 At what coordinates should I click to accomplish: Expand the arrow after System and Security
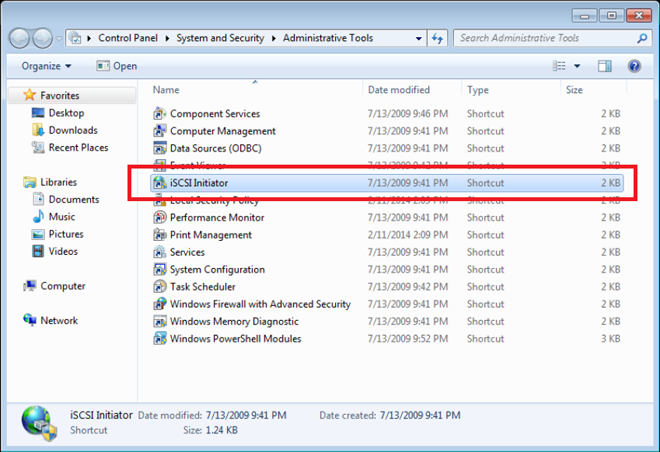pyautogui.click(x=274, y=38)
